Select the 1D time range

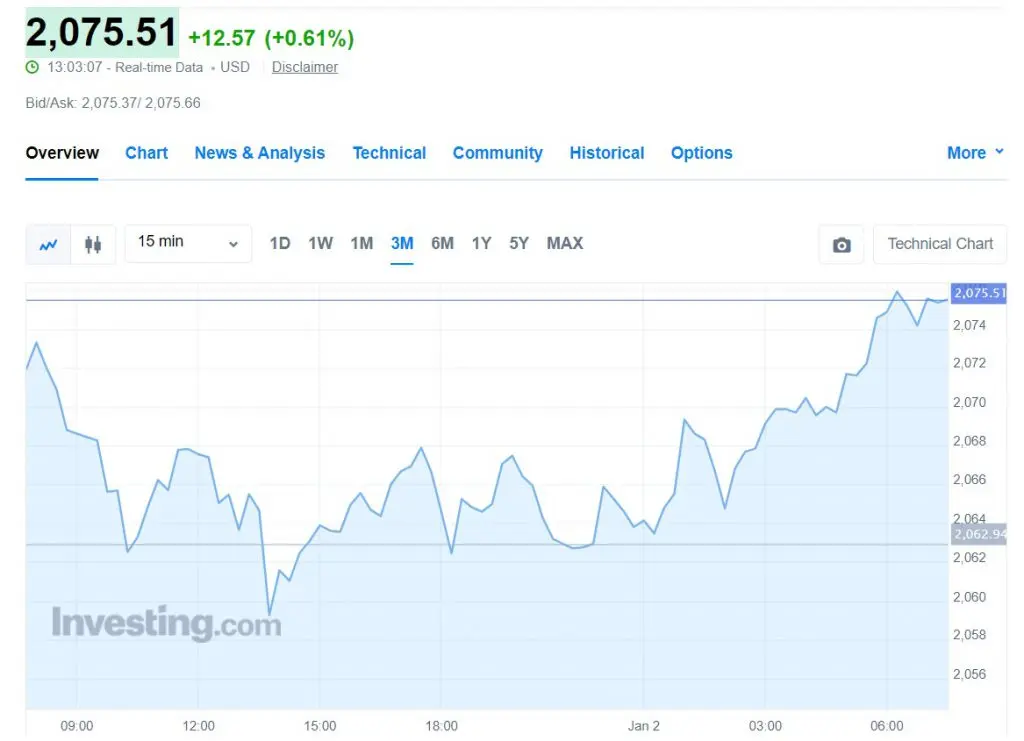280,244
